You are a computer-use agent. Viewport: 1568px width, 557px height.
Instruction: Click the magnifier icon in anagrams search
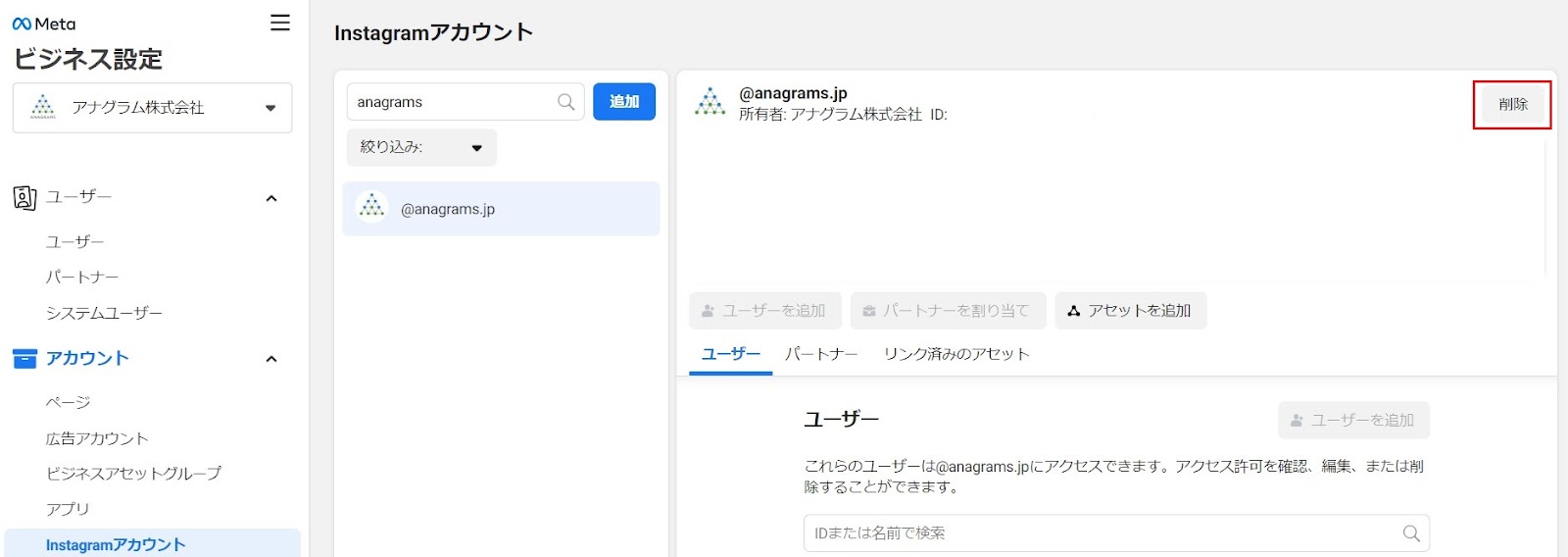565,102
